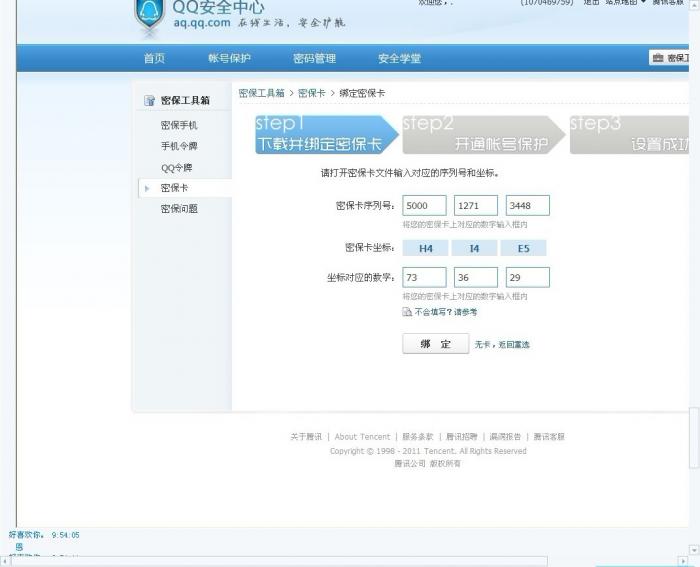Image resolution: width=700 pixels, height=567 pixels.
Task: Click the small arrow marker beside 密保卡 sidebar item
Action: 147,188
